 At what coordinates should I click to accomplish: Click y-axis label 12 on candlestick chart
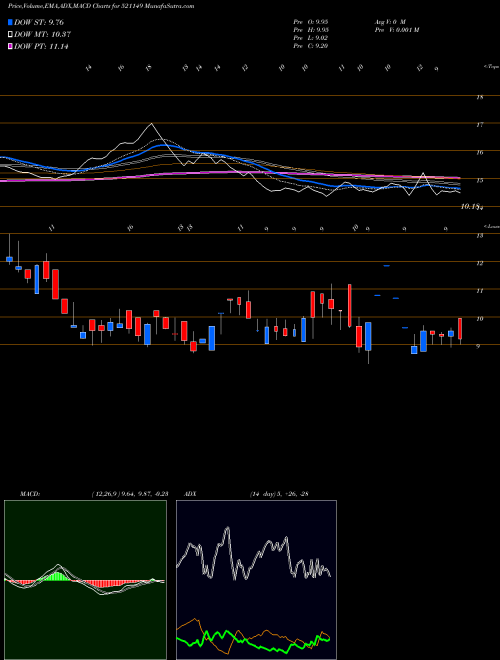pos(479,263)
